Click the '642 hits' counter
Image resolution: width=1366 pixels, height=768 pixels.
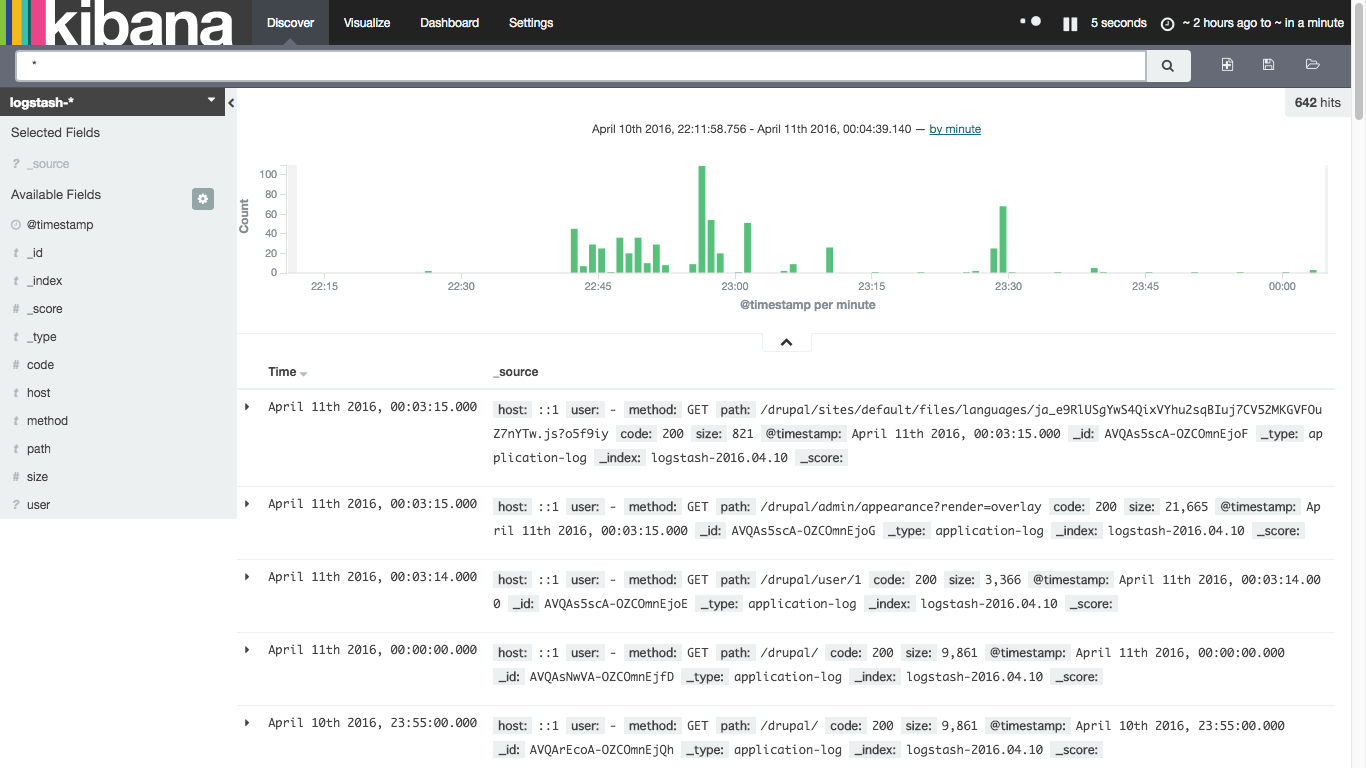click(x=1317, y=102)
